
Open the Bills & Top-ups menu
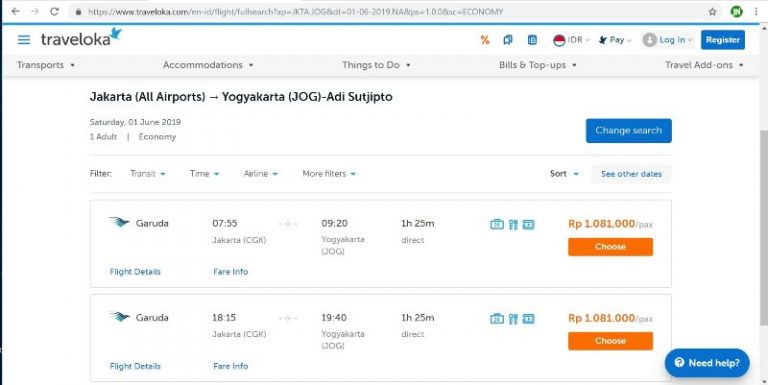[538, 65]
